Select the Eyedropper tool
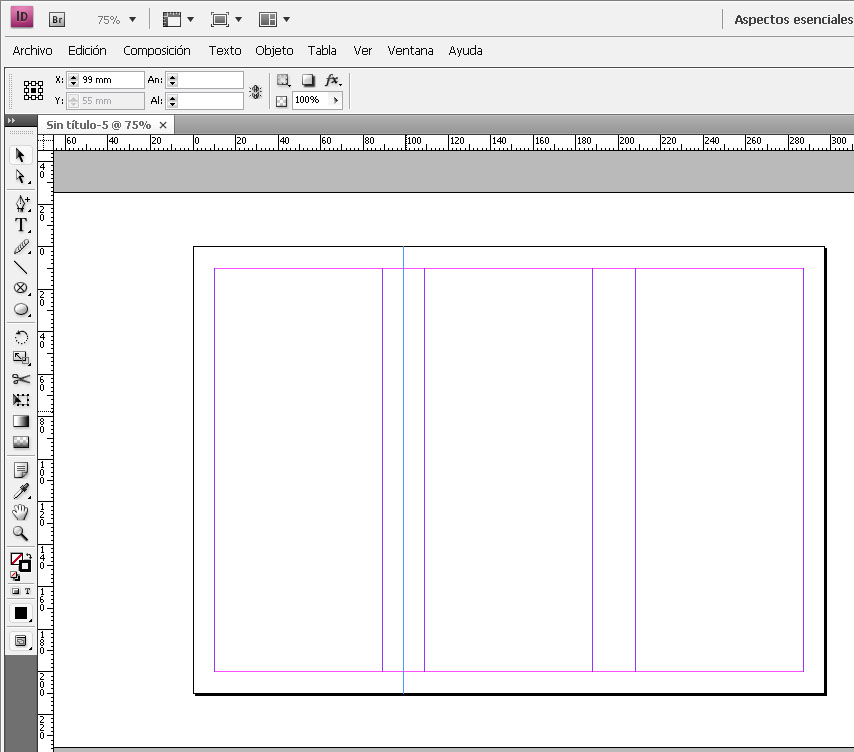Viewport: 854px width, 752px height. click(x=21, y=491)
